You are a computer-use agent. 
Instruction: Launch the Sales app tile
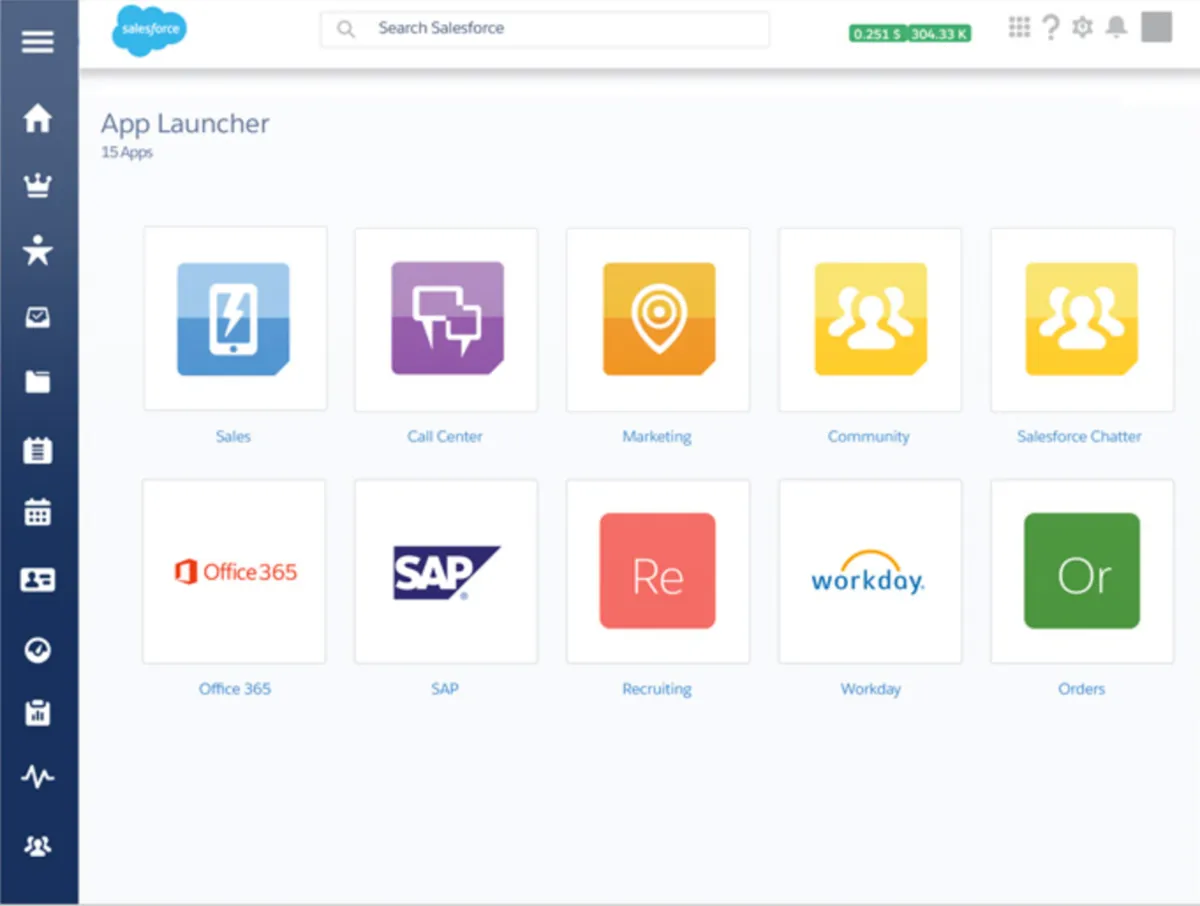(235, 318)
